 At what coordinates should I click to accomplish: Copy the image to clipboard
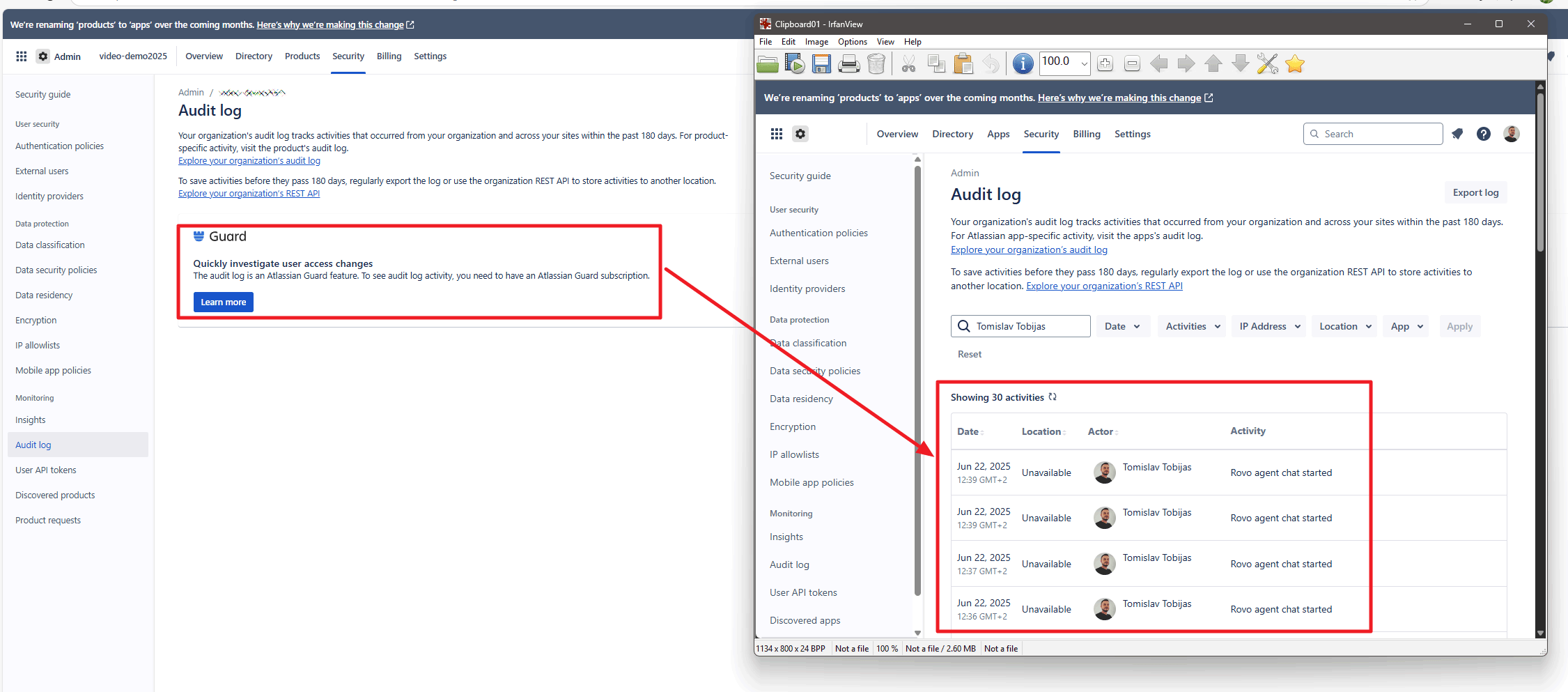pos(936,63)
